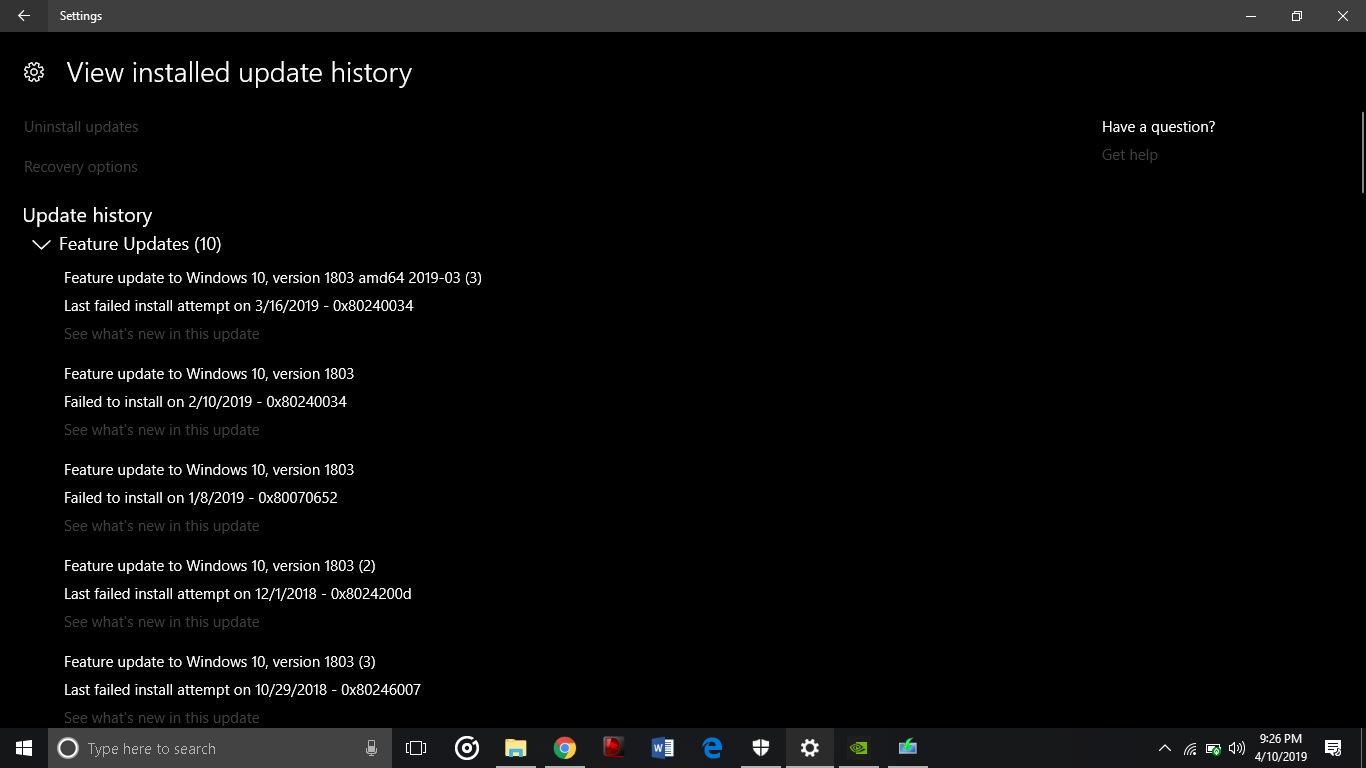
Task: Select 'Feature update to Windows 10, version 1803 amd64 2019-03 (3)'
Action: tap(273, 278)
